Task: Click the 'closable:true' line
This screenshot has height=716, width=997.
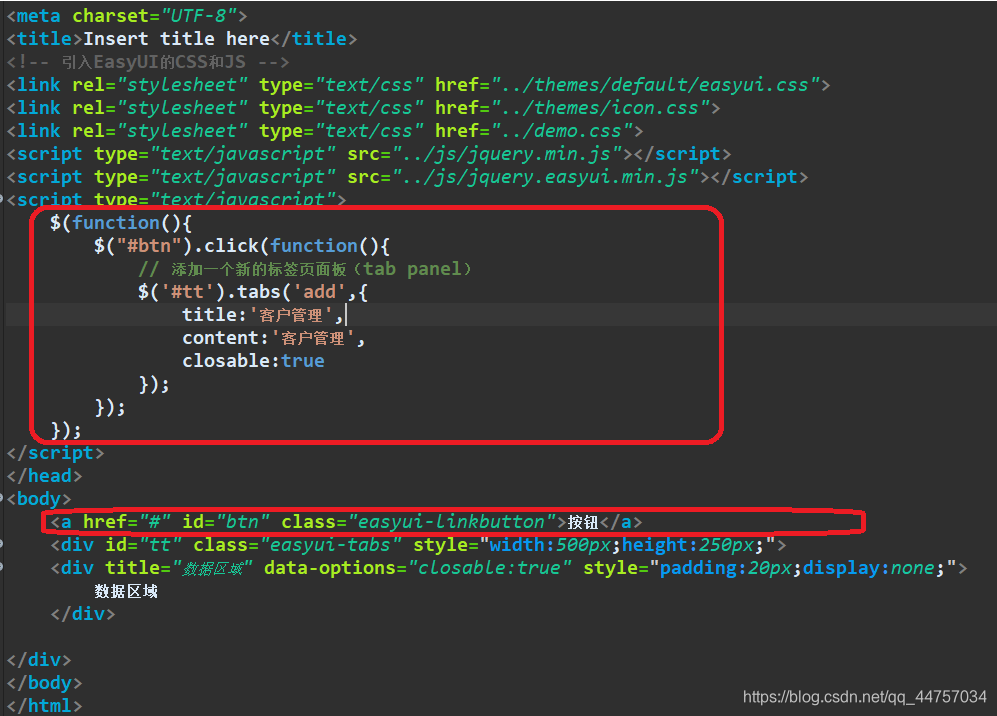Action: (x=253, y=361)
